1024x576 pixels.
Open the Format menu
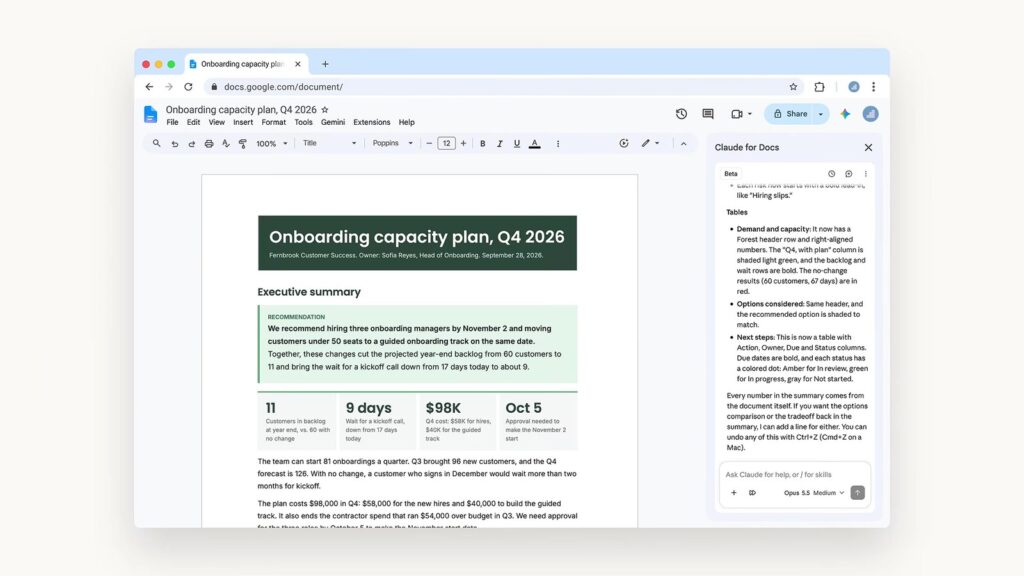click(274, 122)
